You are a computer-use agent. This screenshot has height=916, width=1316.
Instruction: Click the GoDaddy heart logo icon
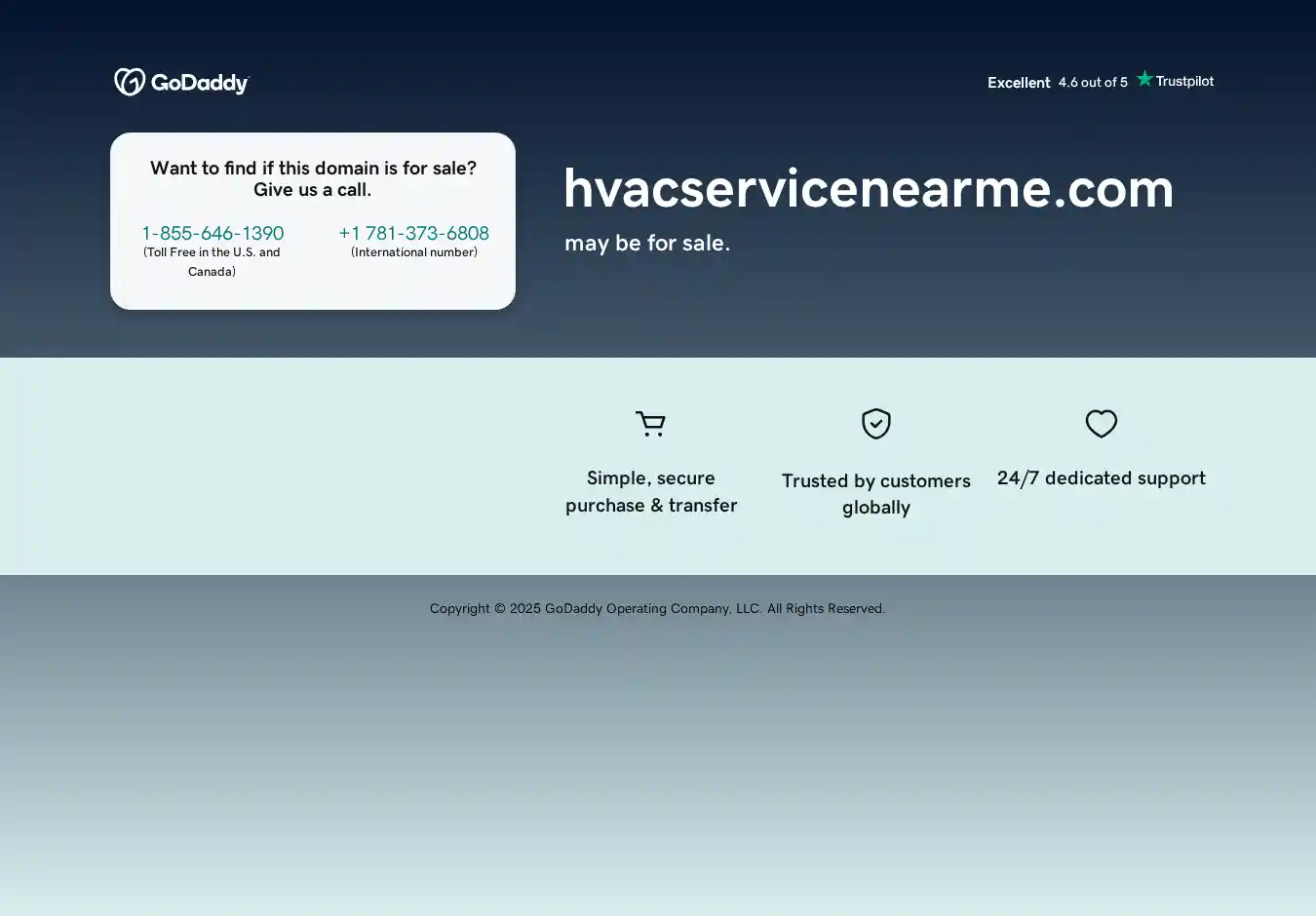point(130,82)
